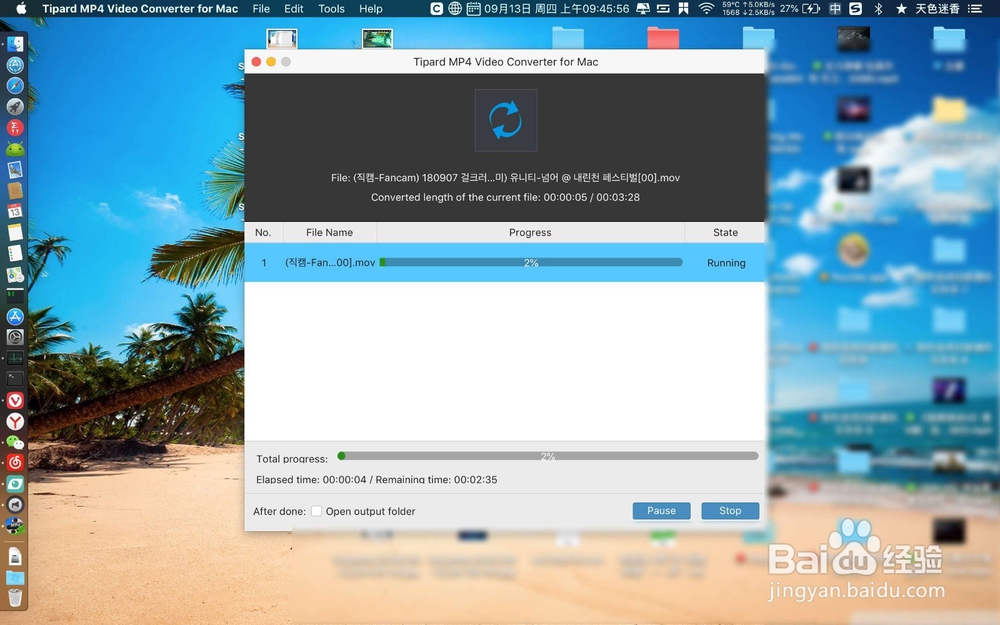The height and width of the screenshot is (625, 1000).
Task: Launch Steam from the dock
Action: coord(14,505)
